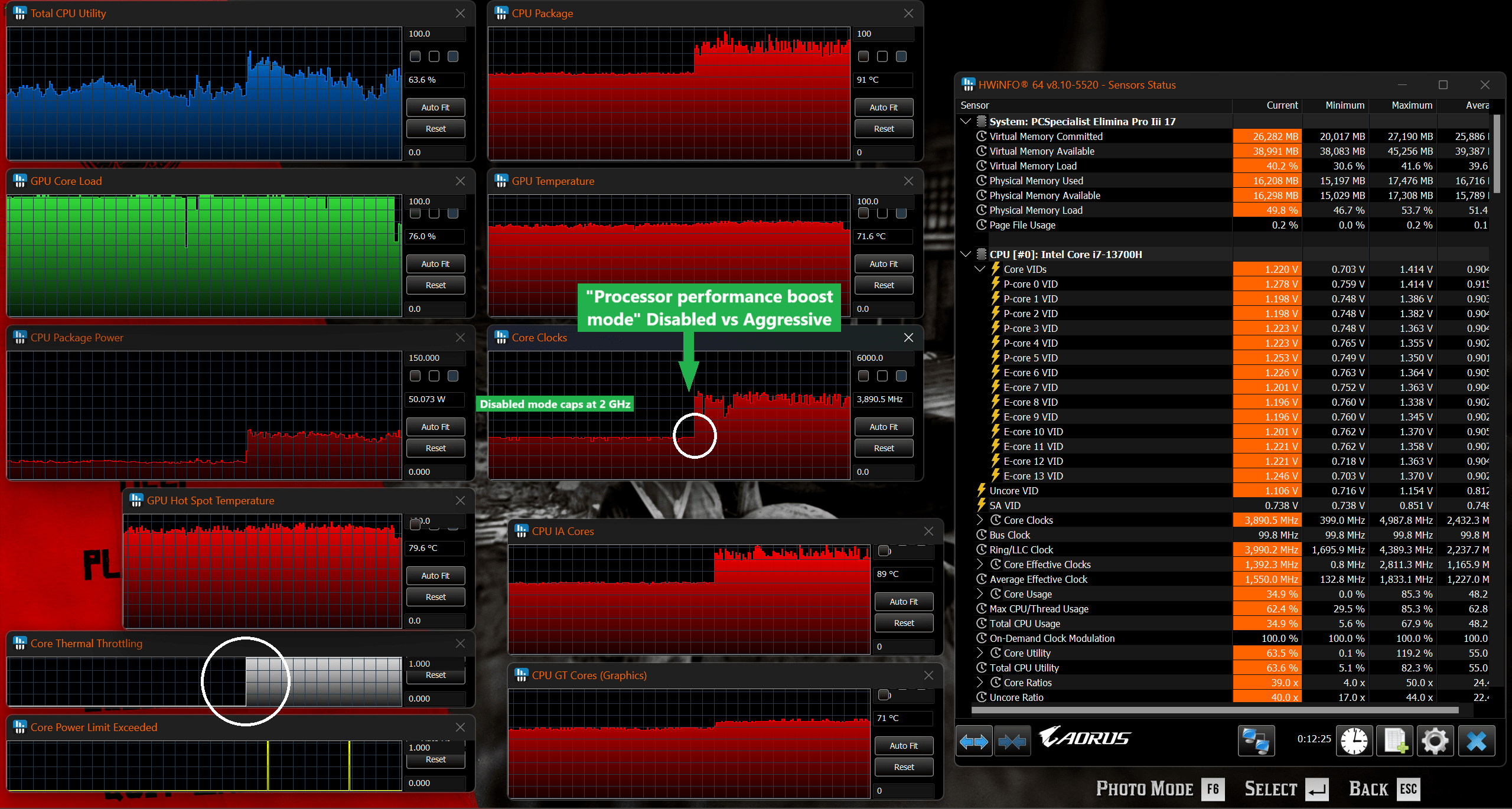Image resolution: width=1512 pixels, height=809 pixels.
Task: Toggle the checkbox in CPU IA Cores graph
Action: 884,550
